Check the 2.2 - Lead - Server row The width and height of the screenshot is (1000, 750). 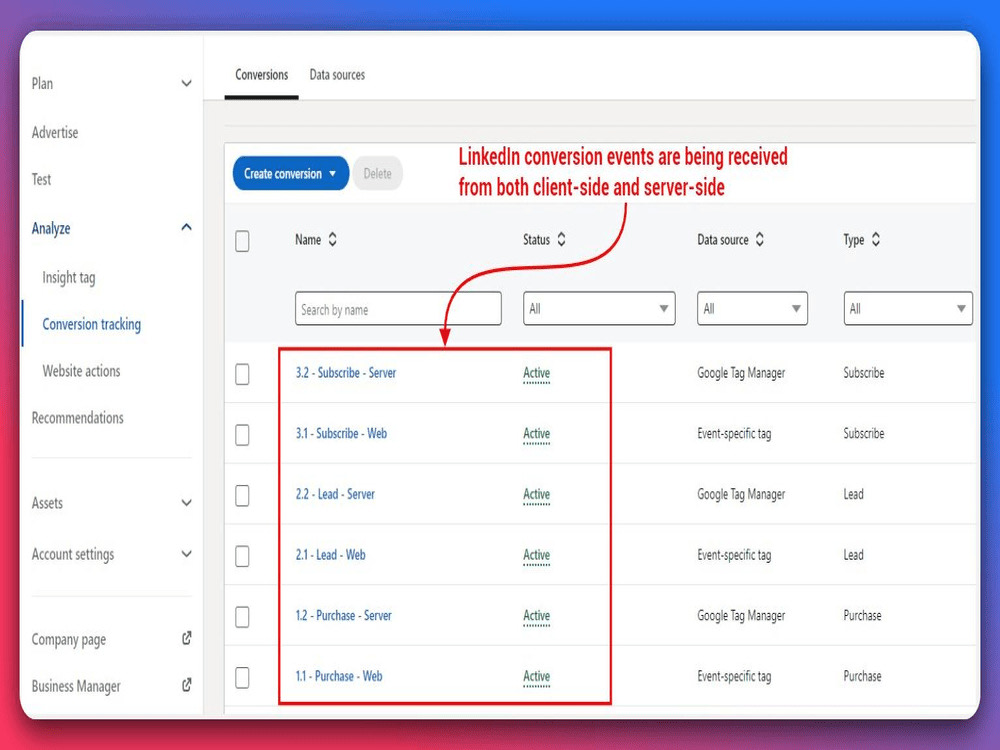pyautogui.click(x=242, y=496)
